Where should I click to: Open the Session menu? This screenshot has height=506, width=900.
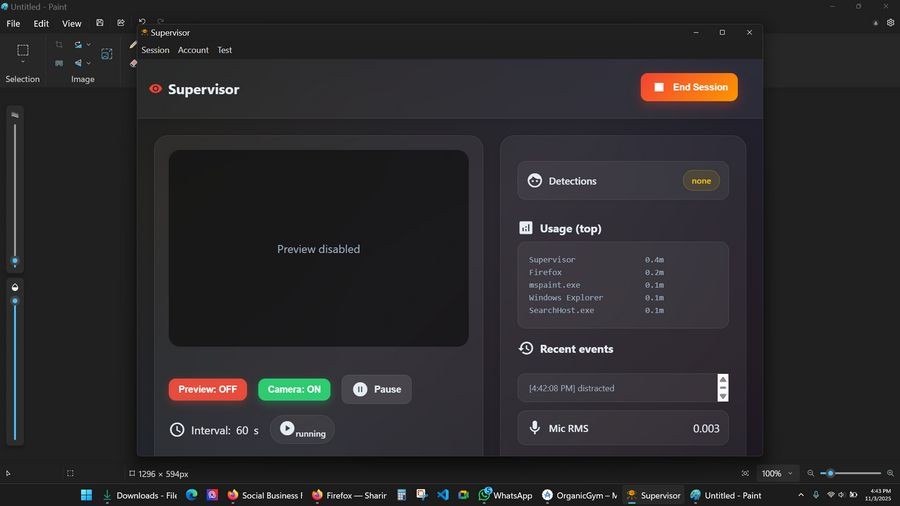[155, 50]
